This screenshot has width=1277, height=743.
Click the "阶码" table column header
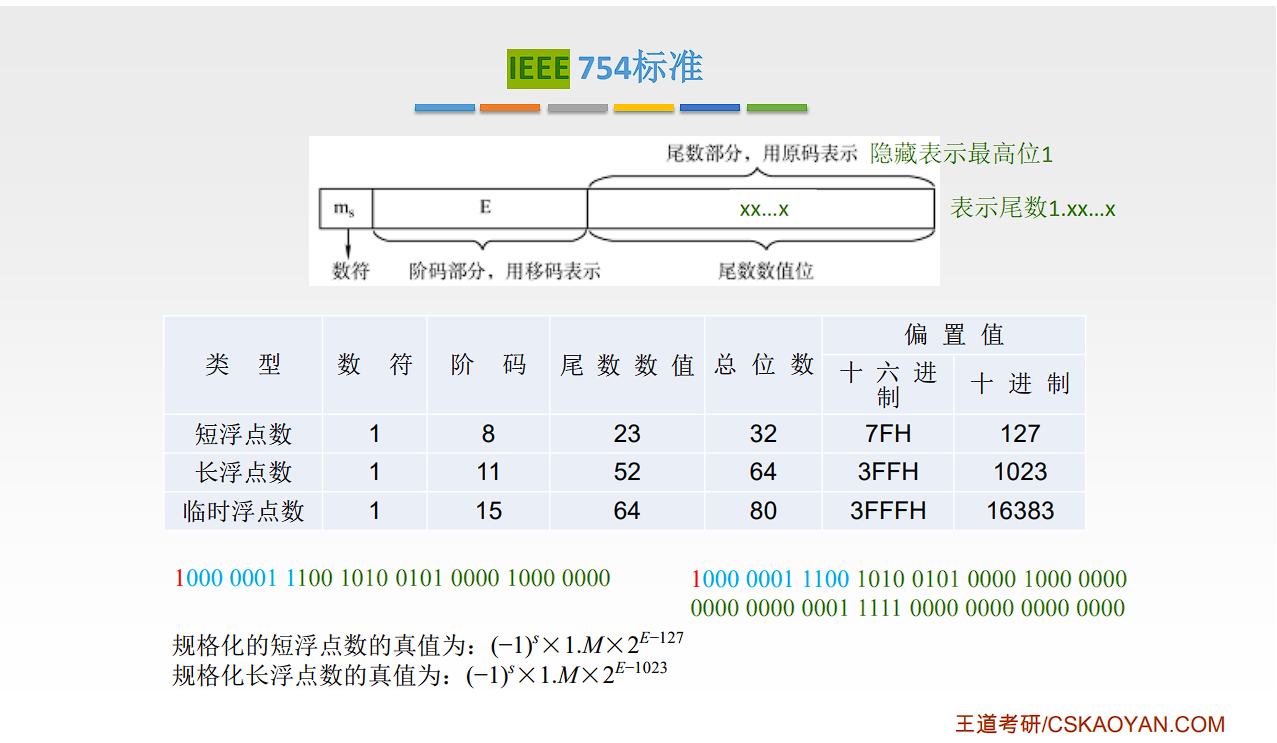click(x=488, y=365)
